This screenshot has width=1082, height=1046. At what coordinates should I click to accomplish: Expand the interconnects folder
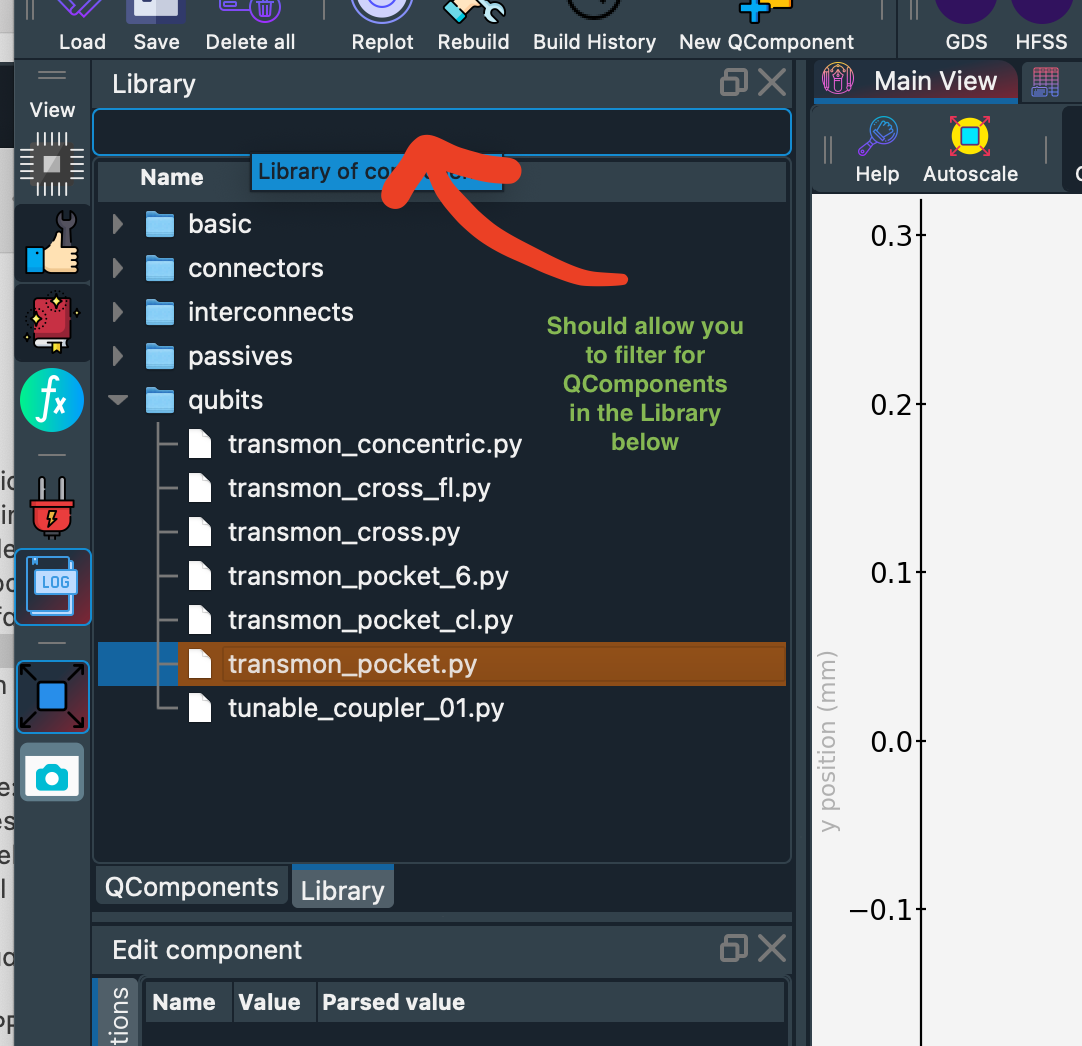(x=118, y=313)
